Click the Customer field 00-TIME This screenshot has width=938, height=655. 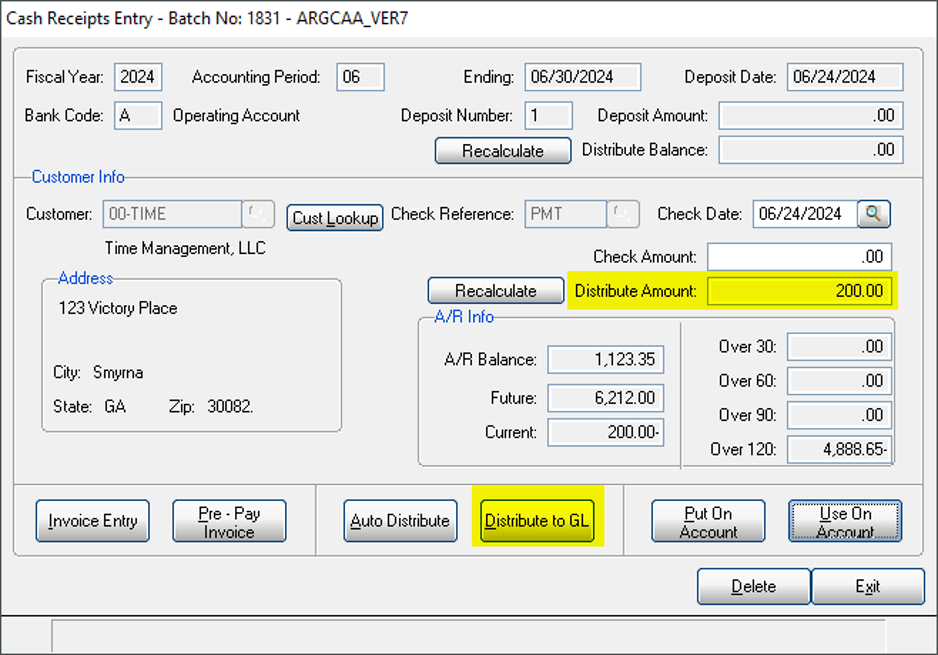172,214
